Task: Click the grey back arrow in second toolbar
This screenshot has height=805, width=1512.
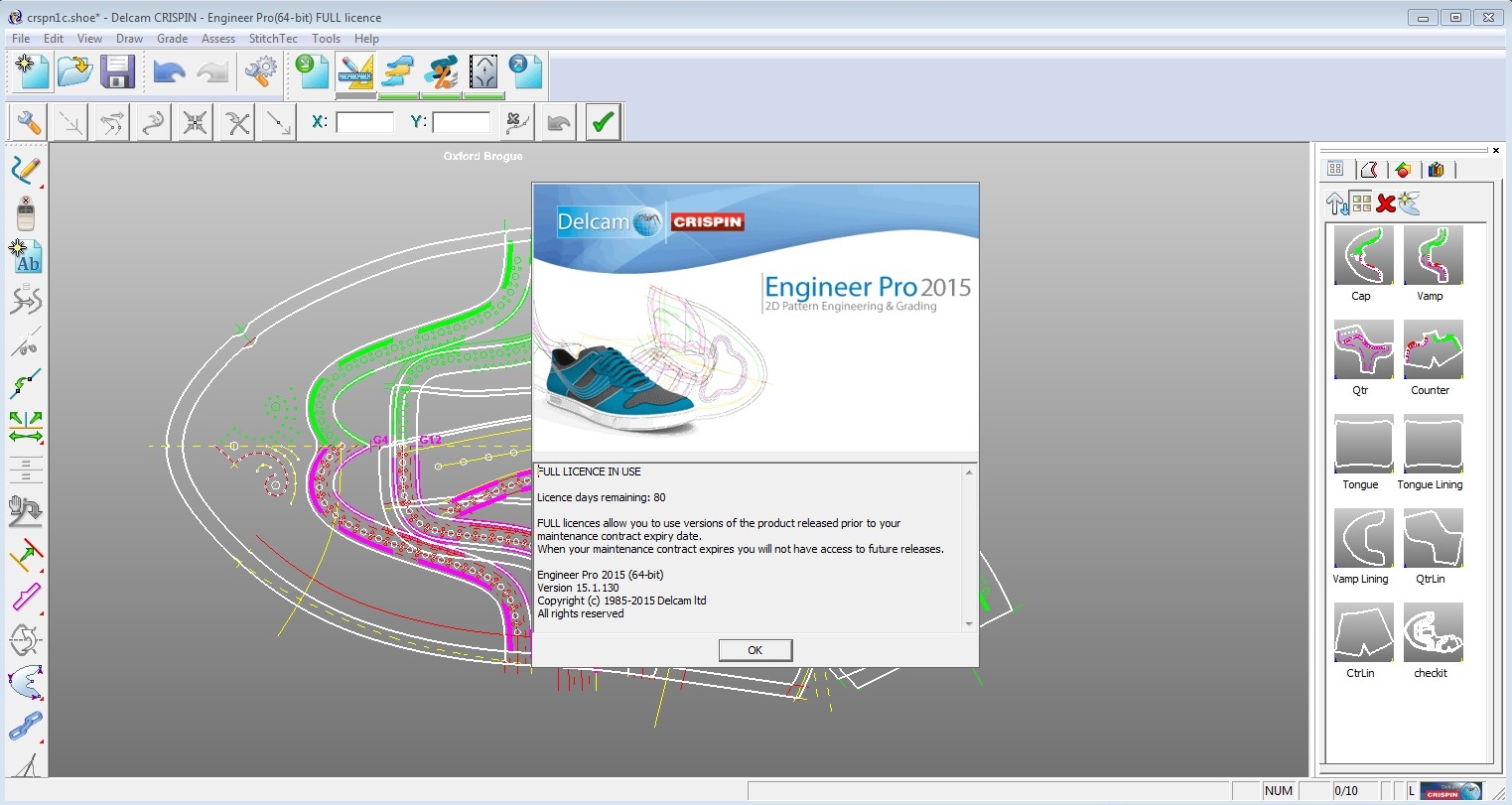Action: 559,122
